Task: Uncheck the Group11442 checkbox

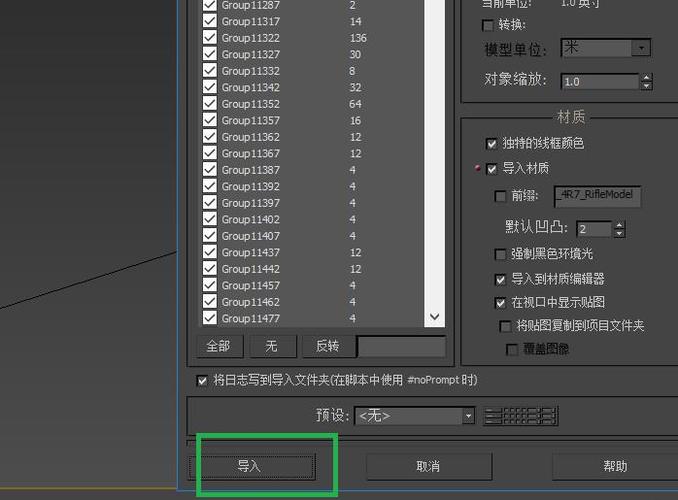Action: pyautogui.click(x=210, y=268)
